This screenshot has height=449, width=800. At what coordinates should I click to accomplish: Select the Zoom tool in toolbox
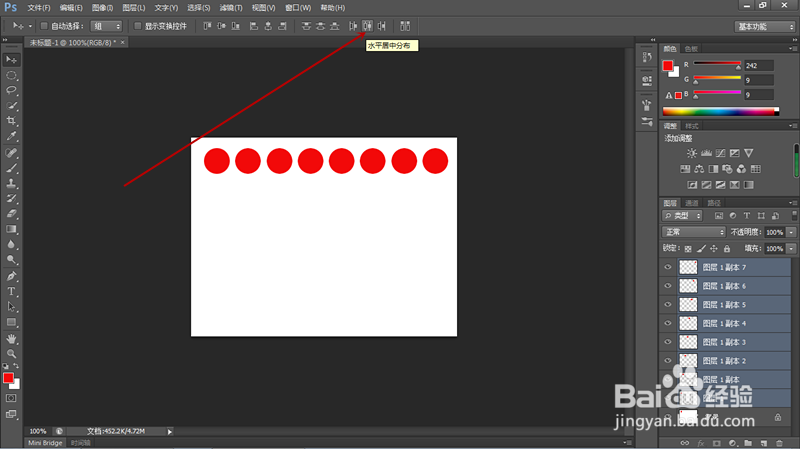11,354
